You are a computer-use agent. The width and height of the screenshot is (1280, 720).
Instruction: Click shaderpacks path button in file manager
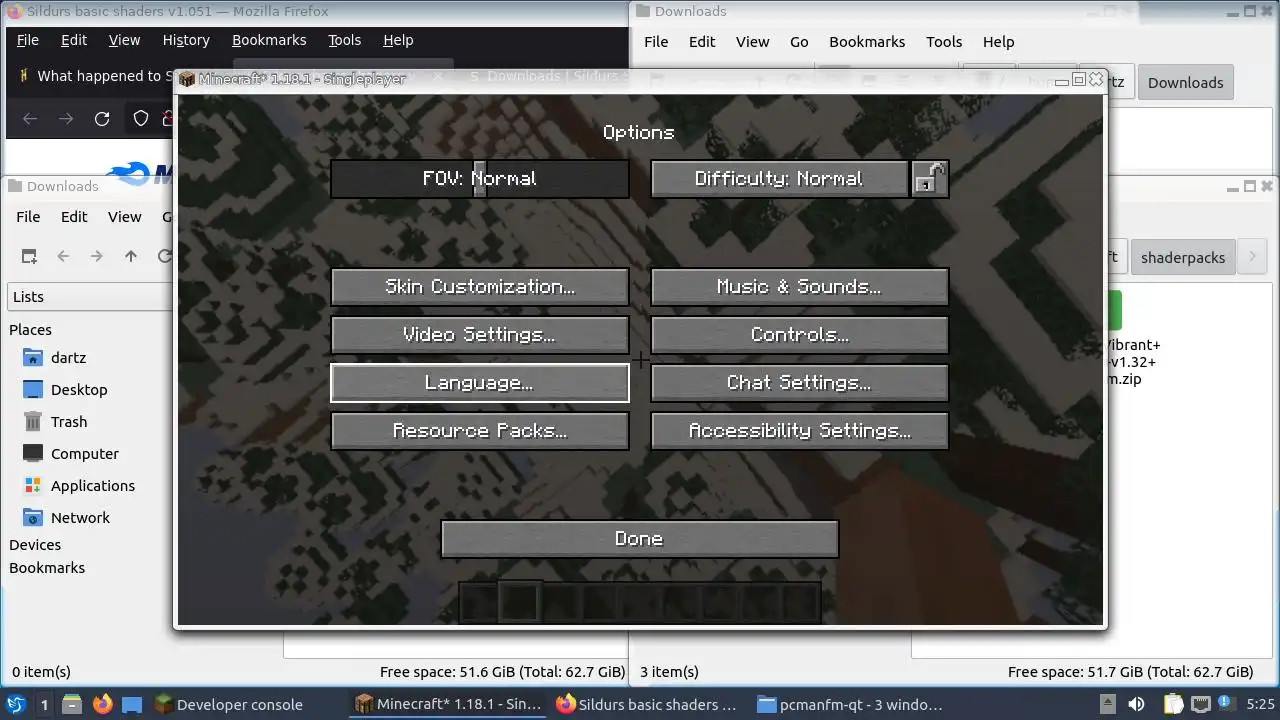[x=1183, y=257]
